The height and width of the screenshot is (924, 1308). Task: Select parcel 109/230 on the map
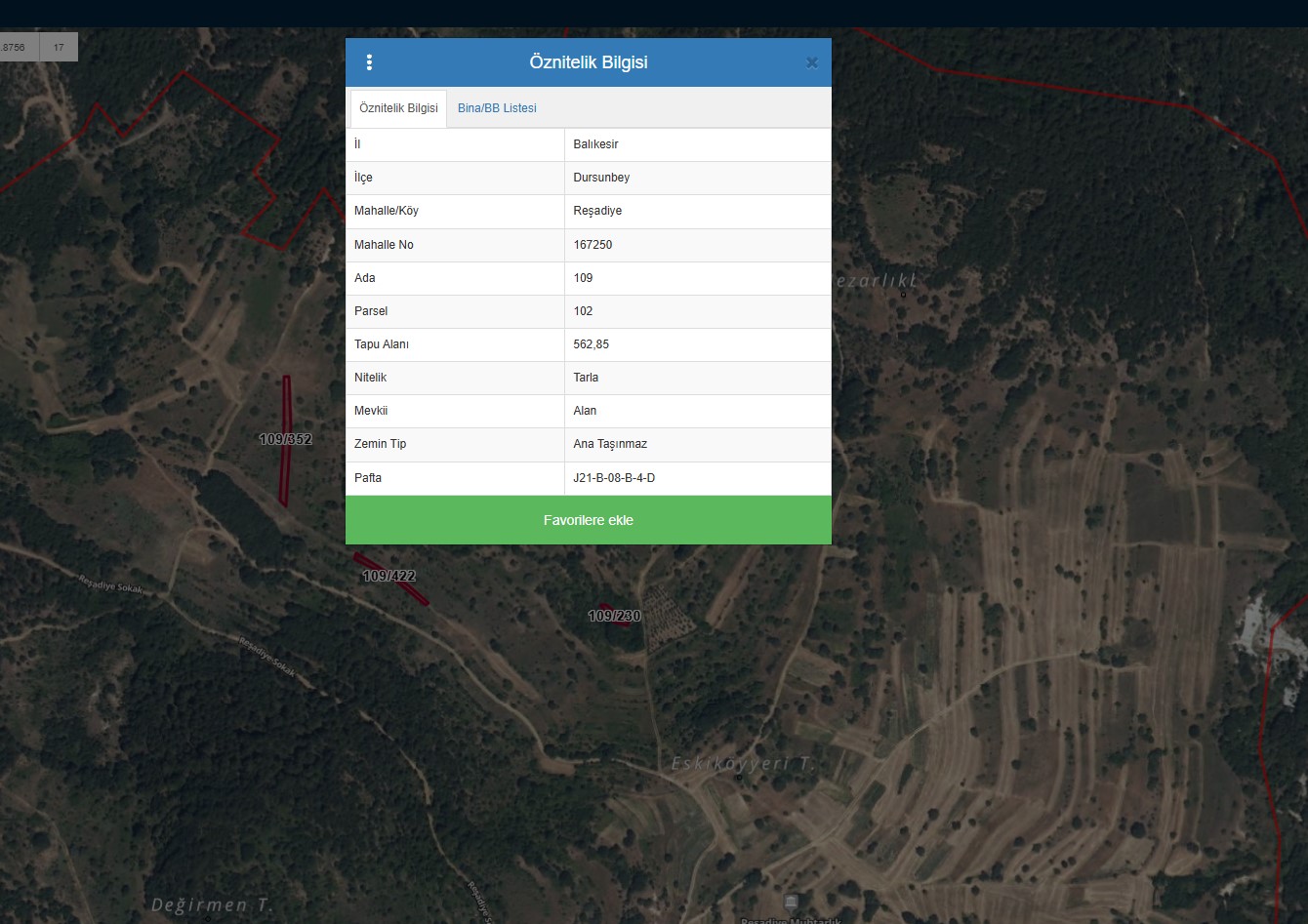click(614, 617)
